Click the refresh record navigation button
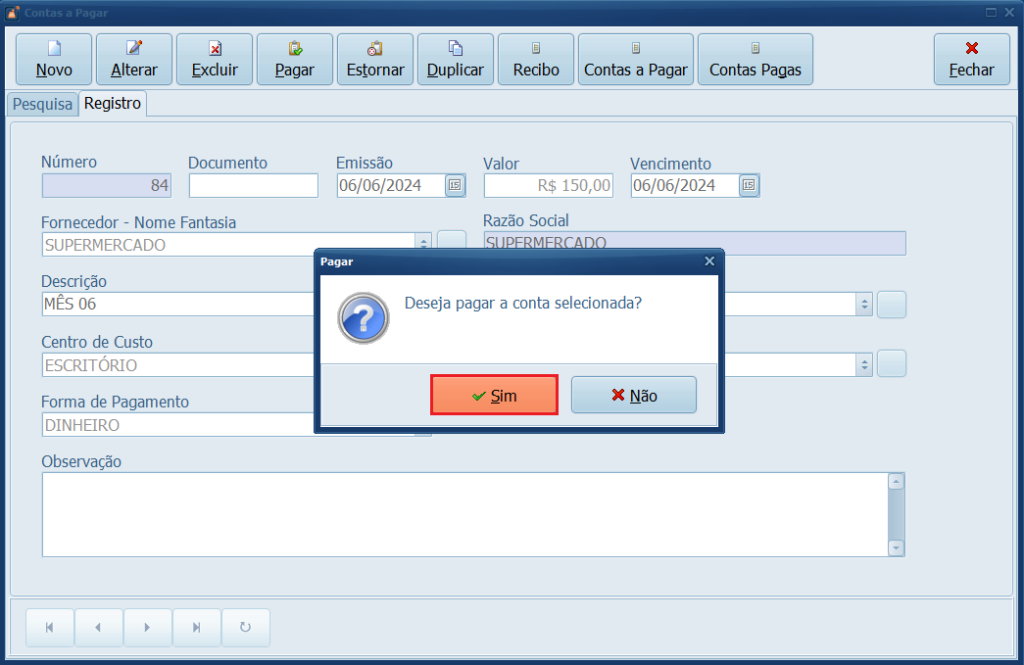 (x=245, y=627)
